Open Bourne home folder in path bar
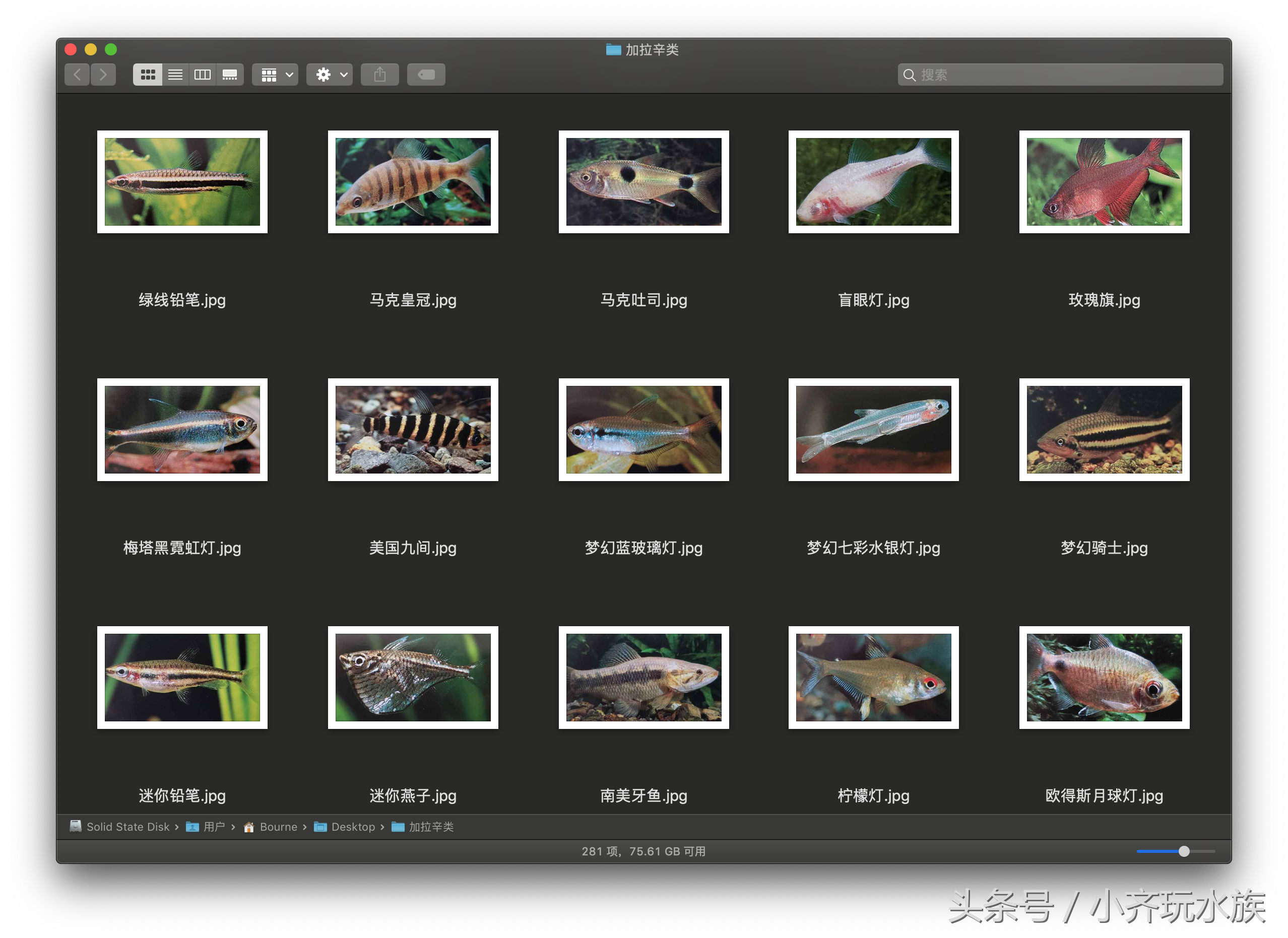Image resolution: width=1288 pixels, height=938 pixels. 270,827
